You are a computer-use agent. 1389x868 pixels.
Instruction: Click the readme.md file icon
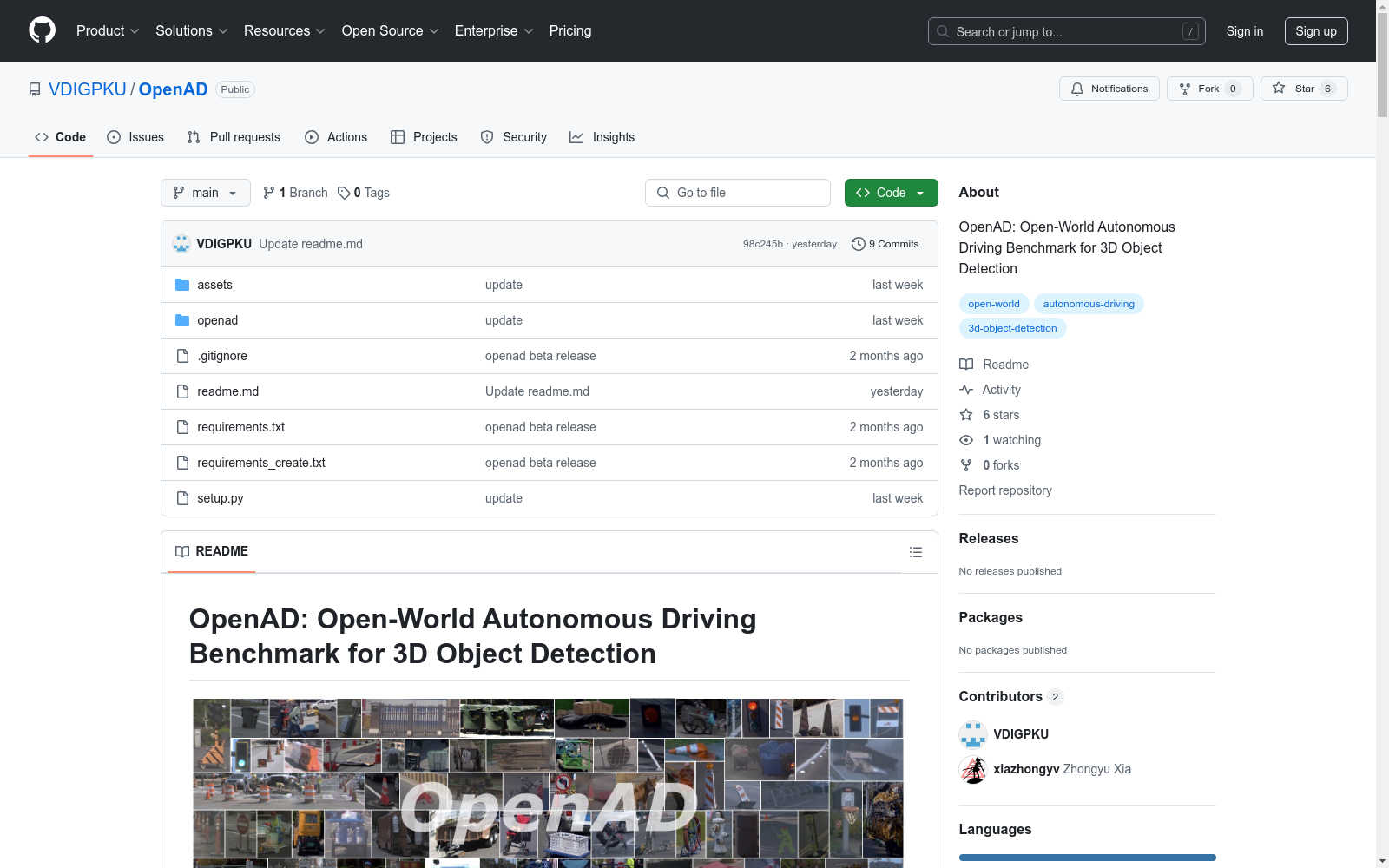(x=182, y=391)
